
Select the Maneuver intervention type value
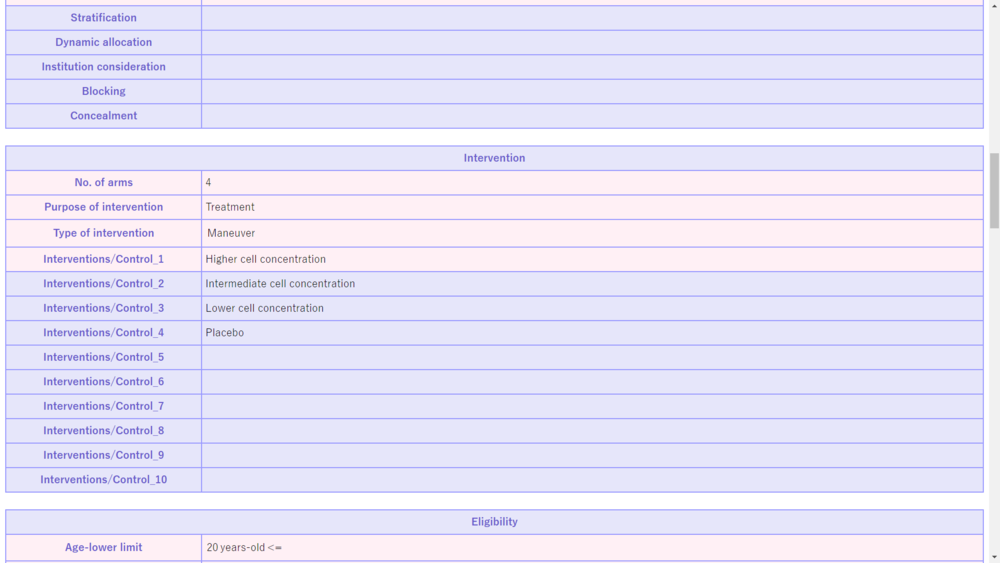click(231, 233)
